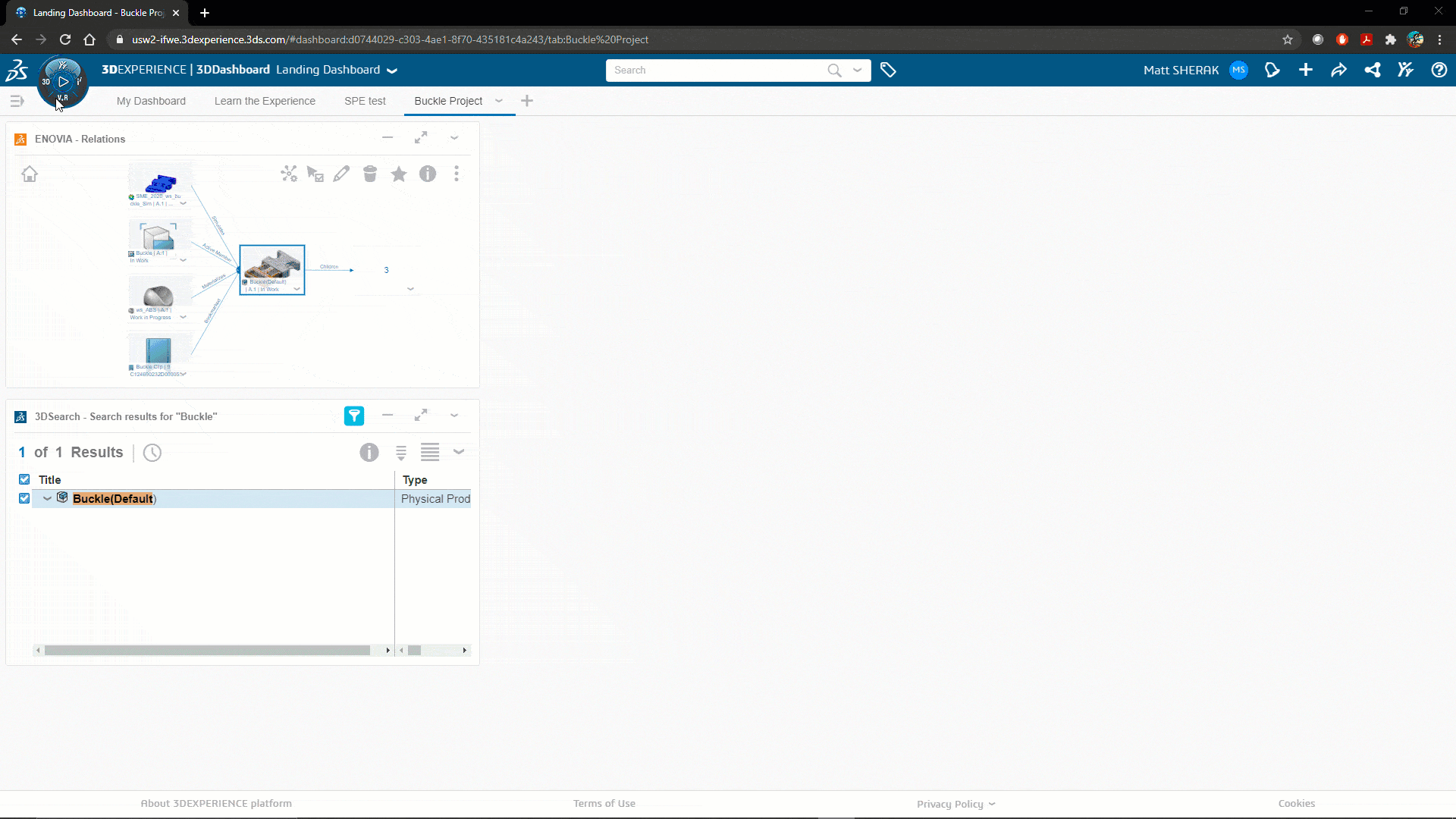Switch the results list view icon
Screen dimensions: 1456x819
tap(430, 453)
